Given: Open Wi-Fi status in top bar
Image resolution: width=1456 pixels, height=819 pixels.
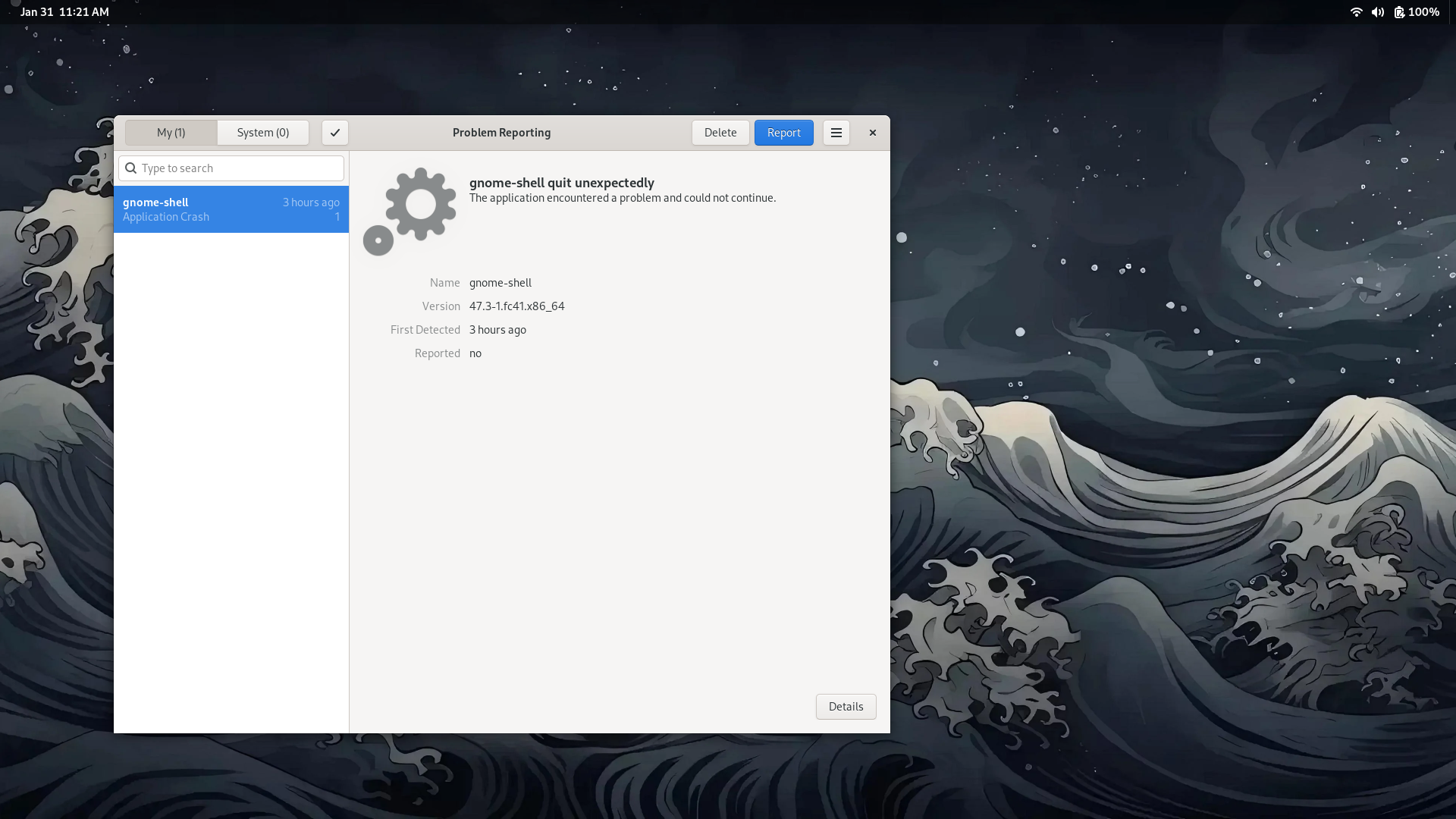Looking at the screenshot, I should [1356, 12].
